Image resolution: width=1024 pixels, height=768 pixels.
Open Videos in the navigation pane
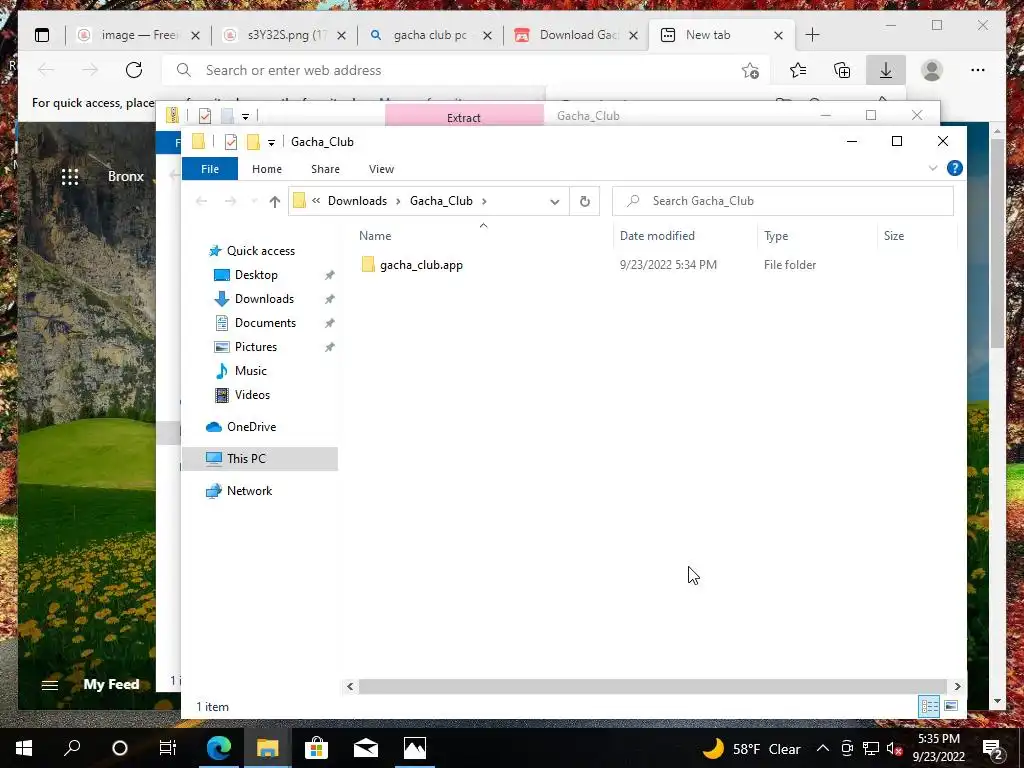pos(252,394)
